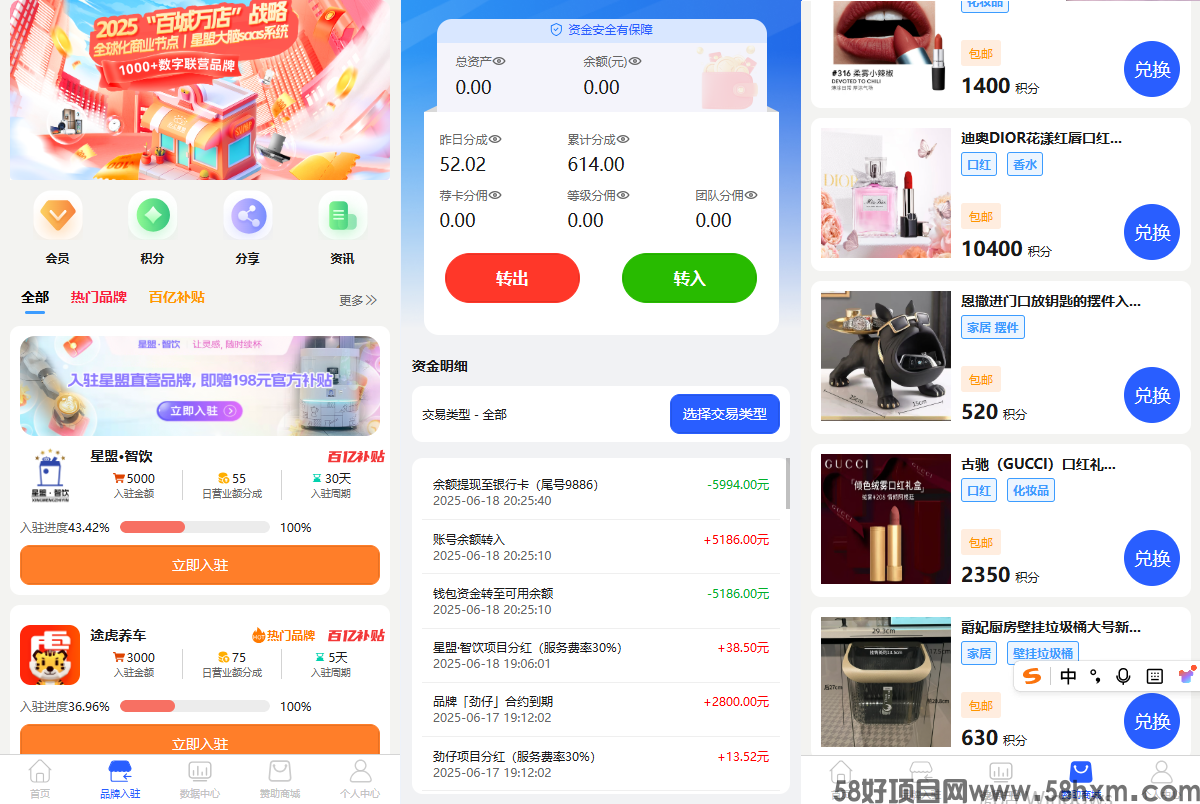Click the 壁挂垃圾桶 tag
This screenshot has height=804, width=1200.
1043,653
